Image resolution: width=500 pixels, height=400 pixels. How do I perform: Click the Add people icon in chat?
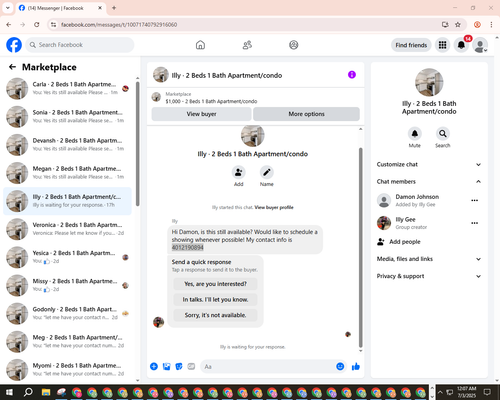pos(238,172)
